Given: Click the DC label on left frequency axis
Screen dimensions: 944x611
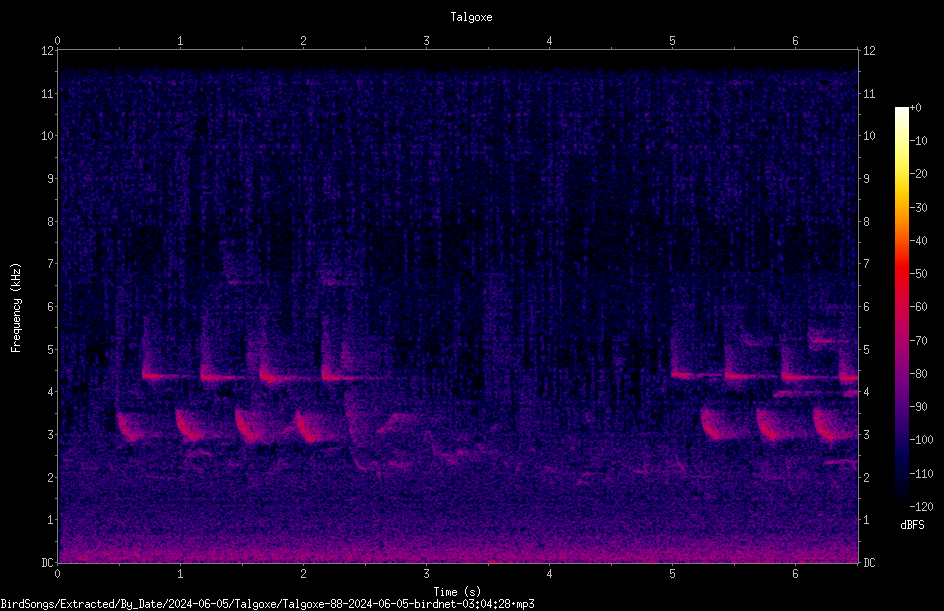Looking at the screenshot, I should [x=47, y=562].
